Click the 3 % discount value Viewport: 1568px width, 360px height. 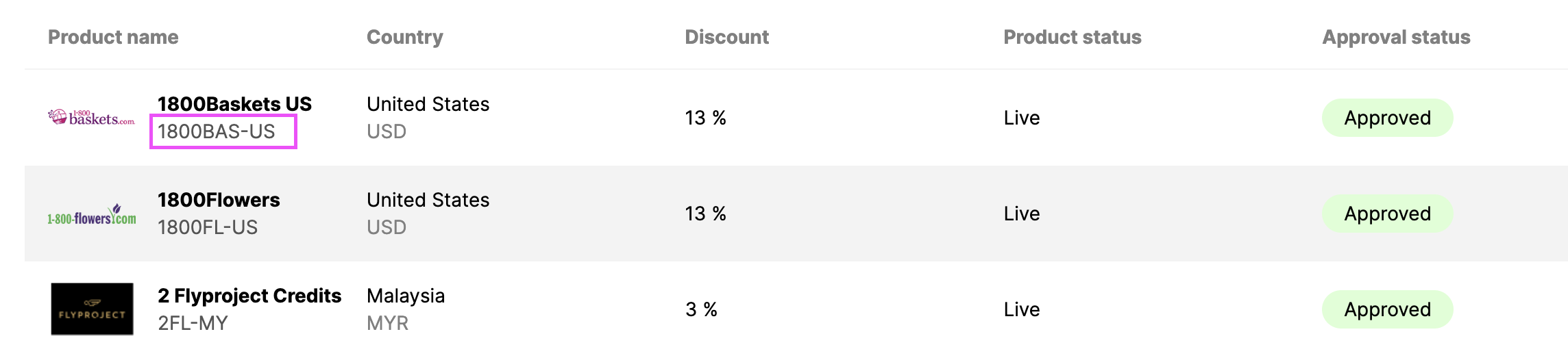pos(701,309)
